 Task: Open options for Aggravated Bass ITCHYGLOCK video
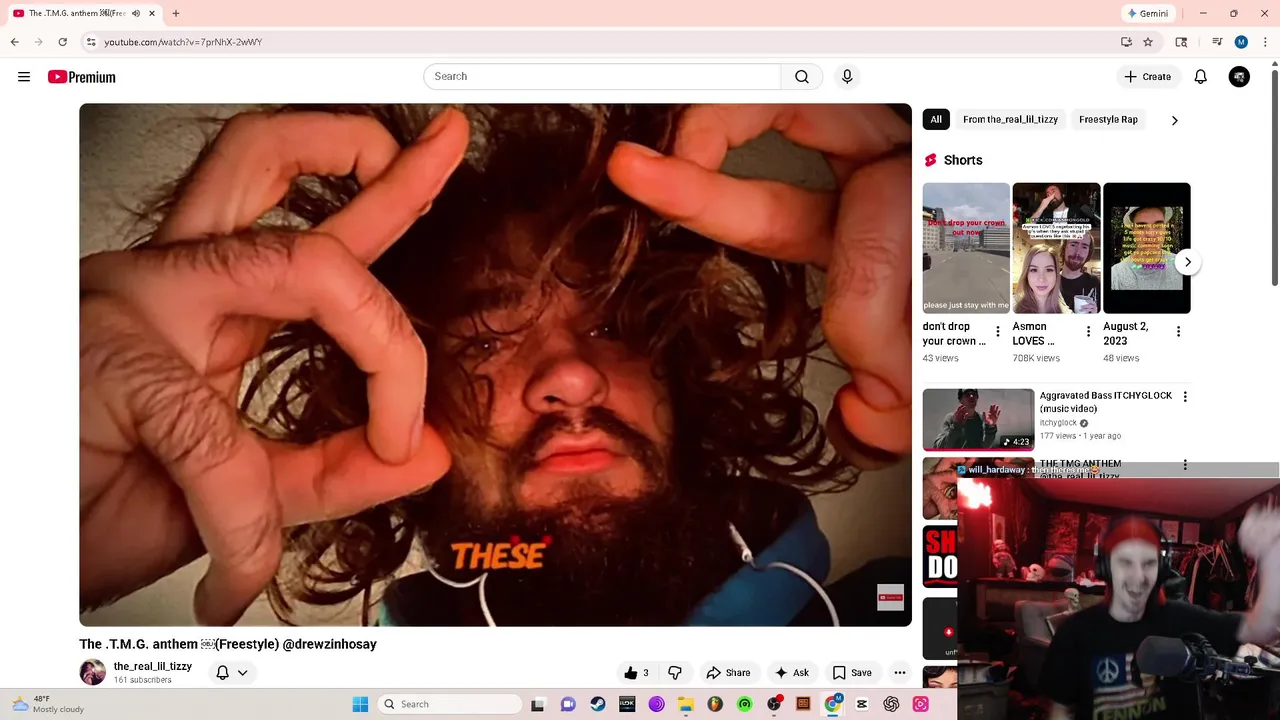(x=1185, y=397)
